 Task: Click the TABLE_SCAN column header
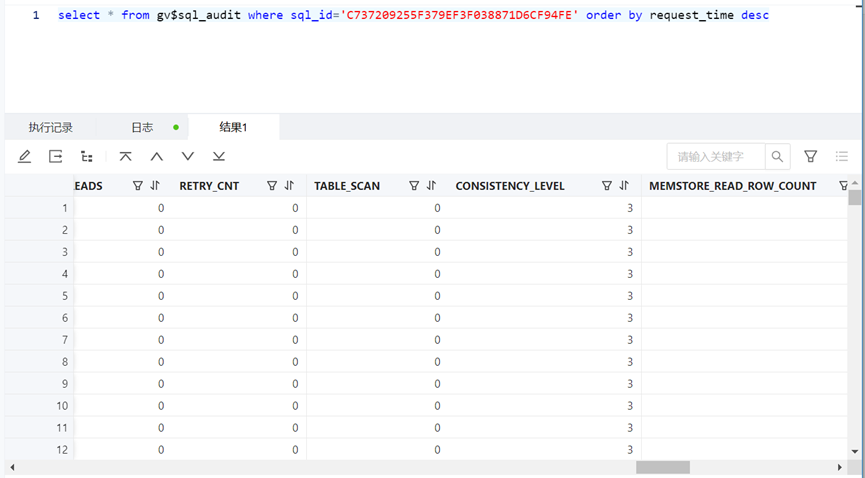tap(347, 186)
